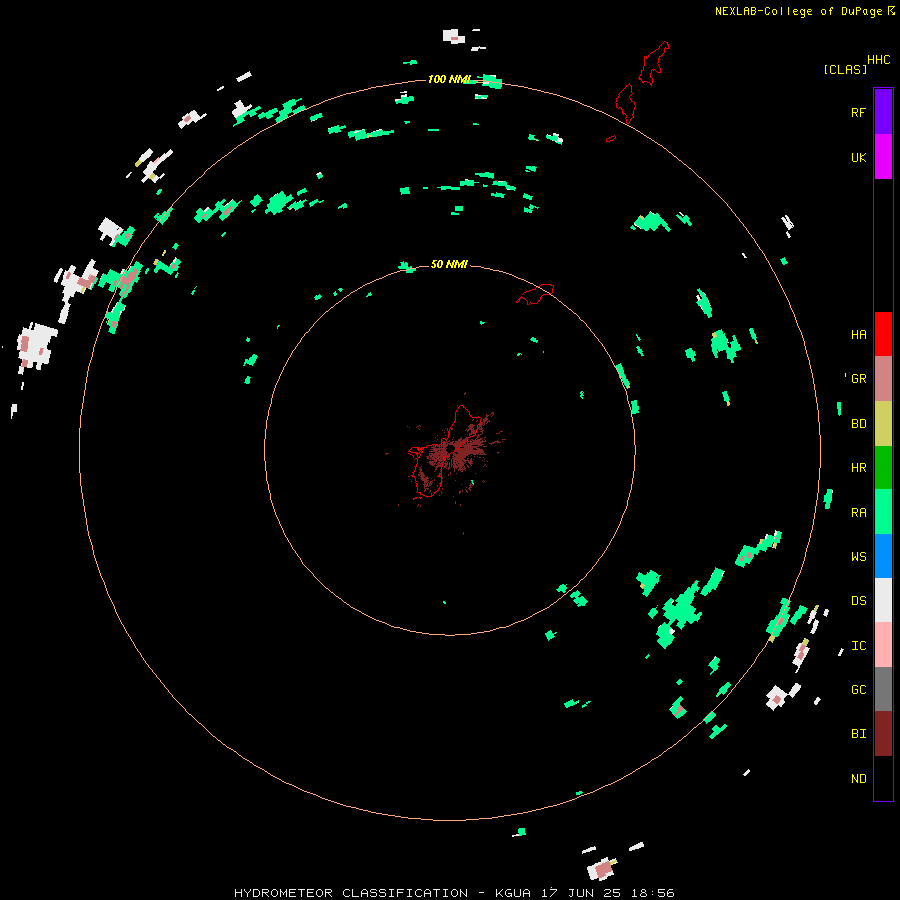Click the DS legend label
900x900 pixels.
858,600
